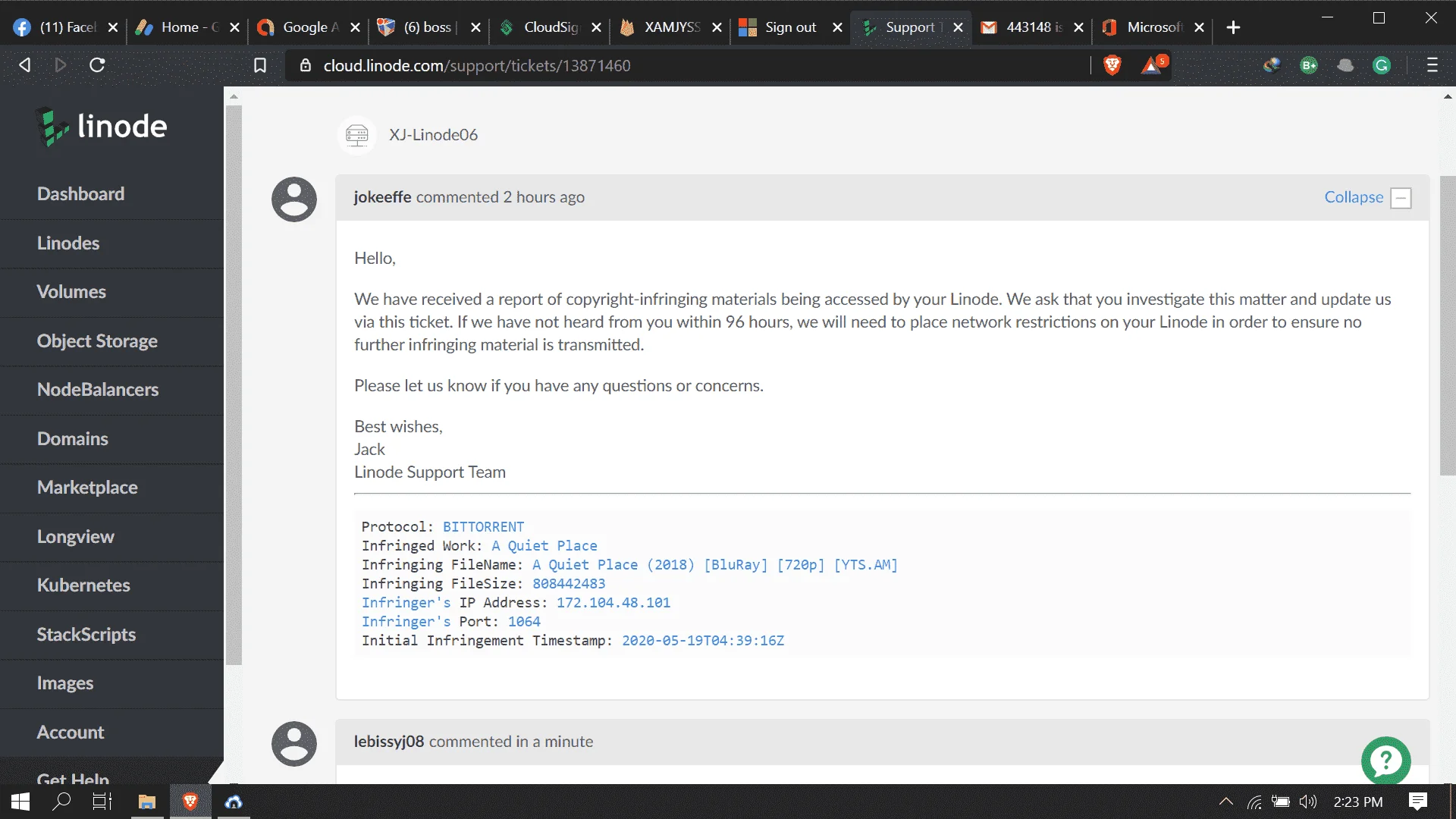Open Windows search from the taskbar
Screen dimensions: 1456x819
[x=61, y=802]
